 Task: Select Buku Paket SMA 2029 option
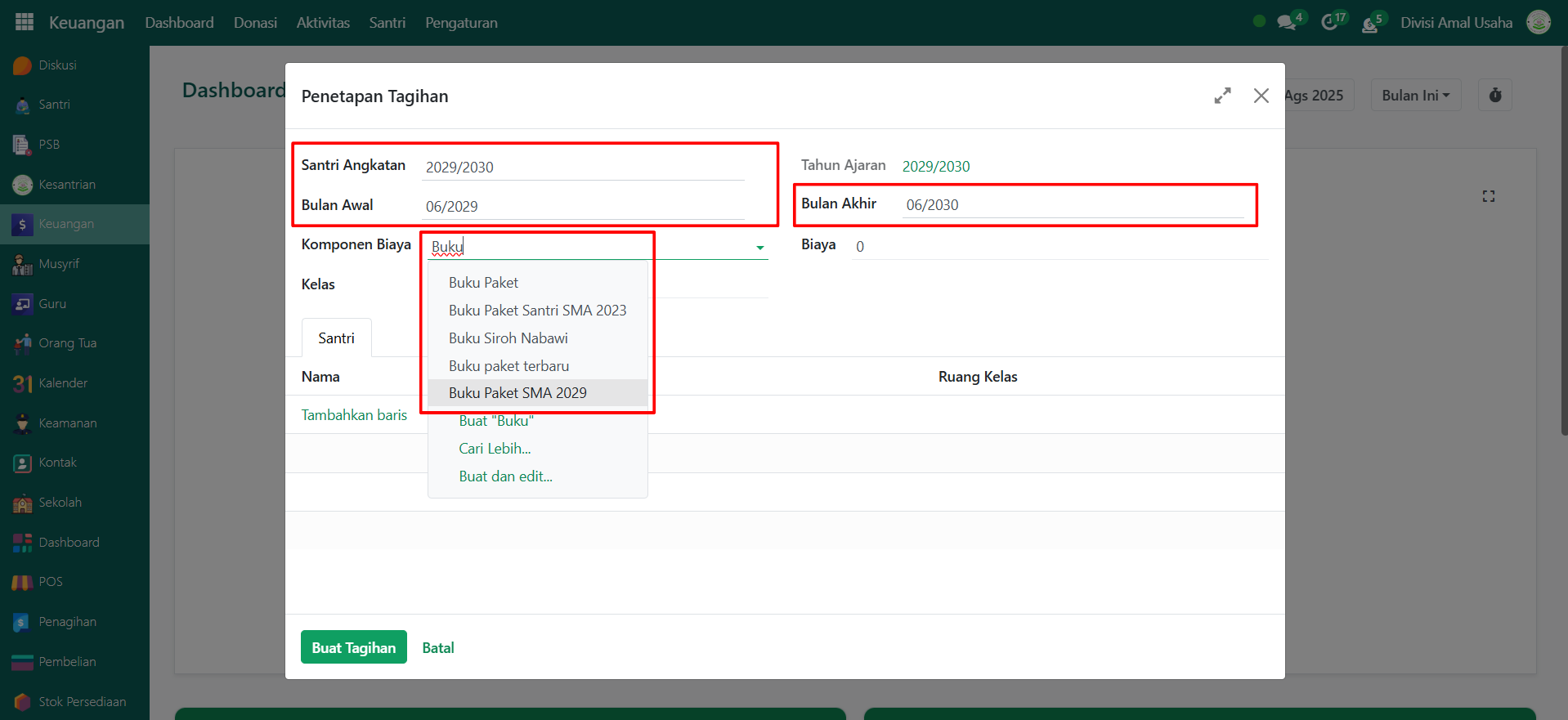click(x=517, y=393)
